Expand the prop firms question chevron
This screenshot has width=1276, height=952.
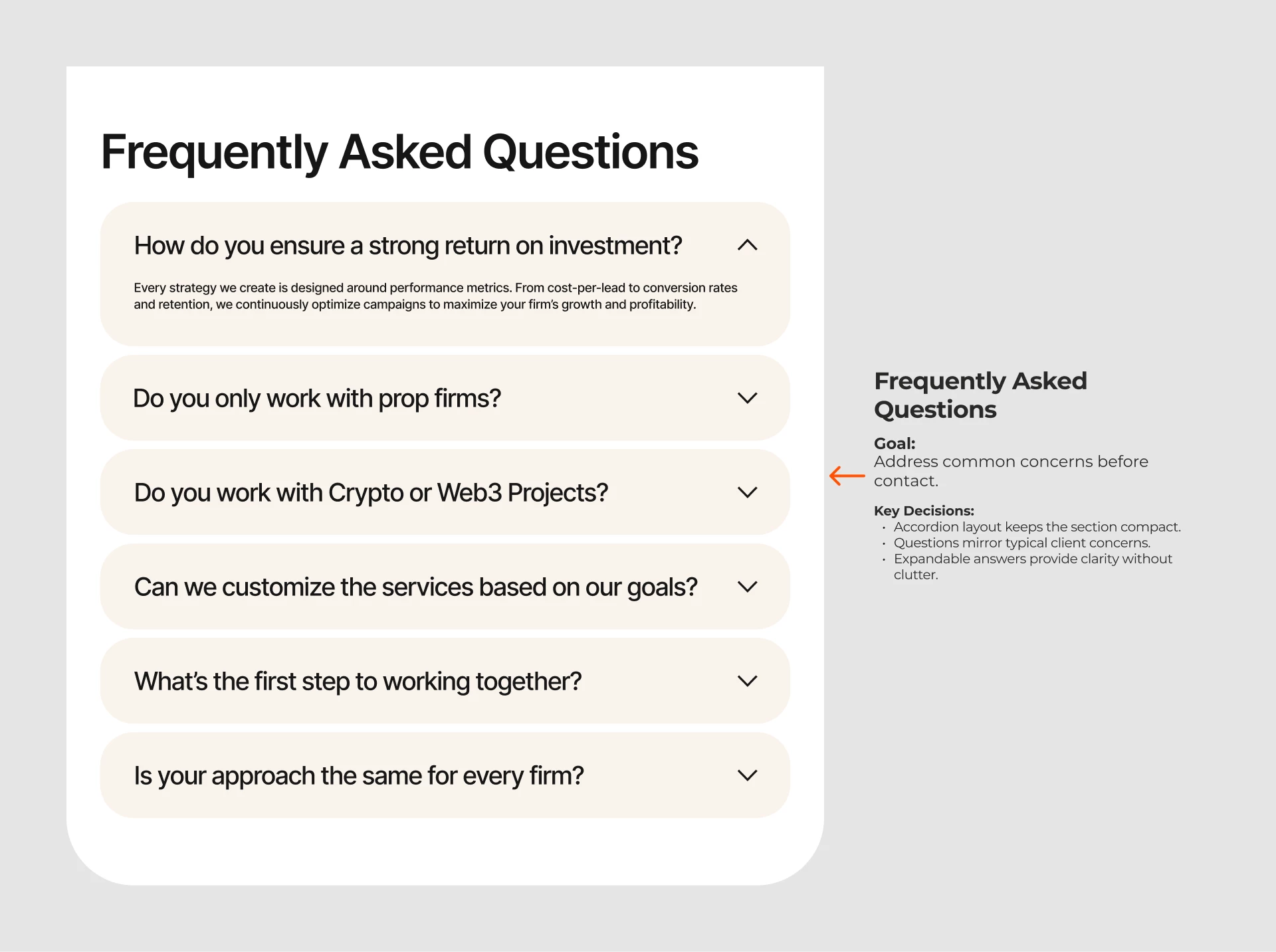click(747, 398)
